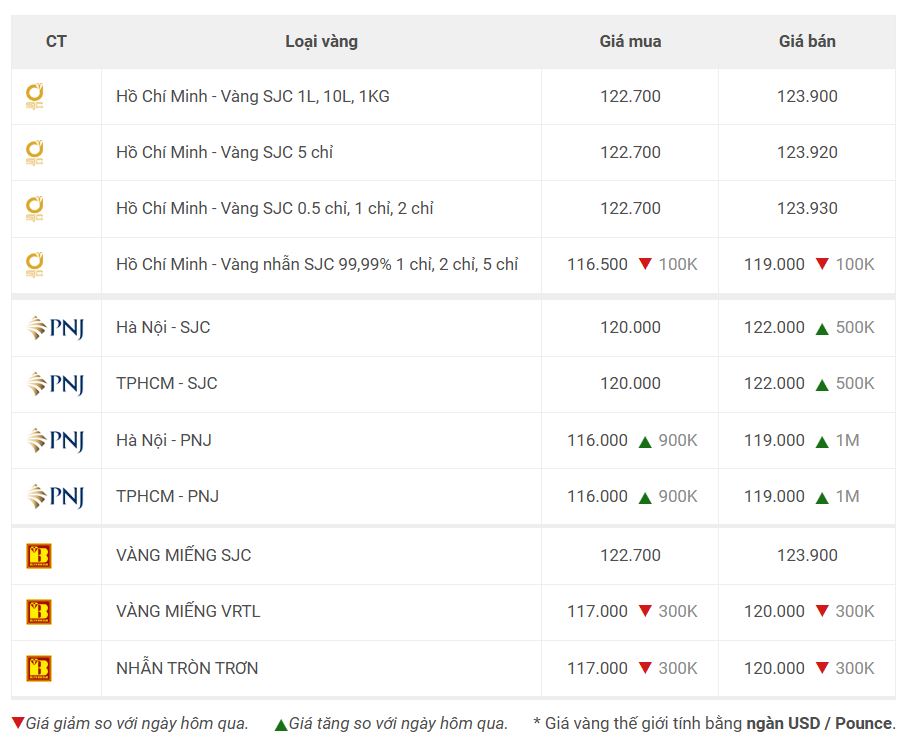912x743 pixels.
Task: Click red triangle in the price decrease legend
Action: [18, 723]
